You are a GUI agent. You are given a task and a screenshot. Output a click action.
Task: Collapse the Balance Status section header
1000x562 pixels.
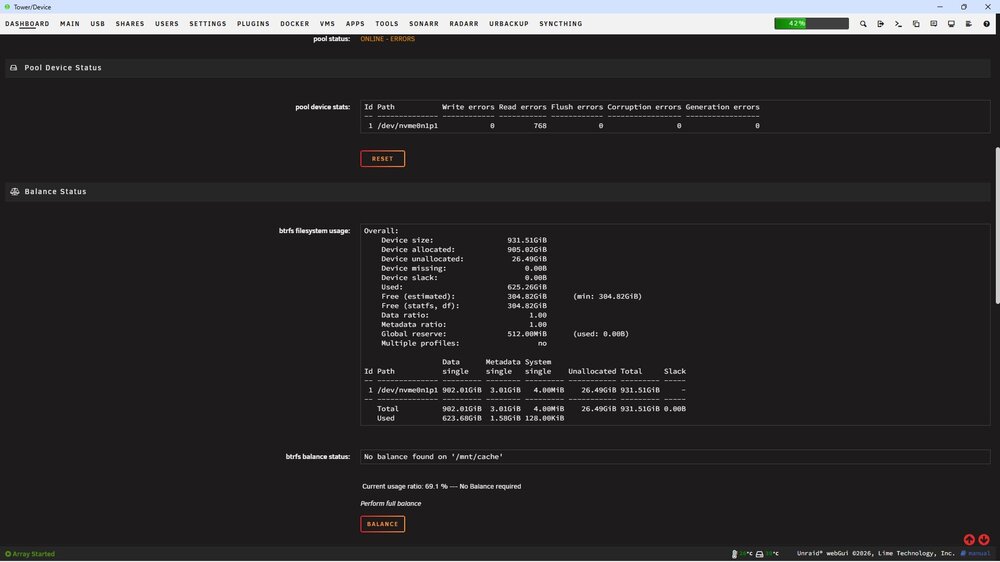tap(55, 191)
